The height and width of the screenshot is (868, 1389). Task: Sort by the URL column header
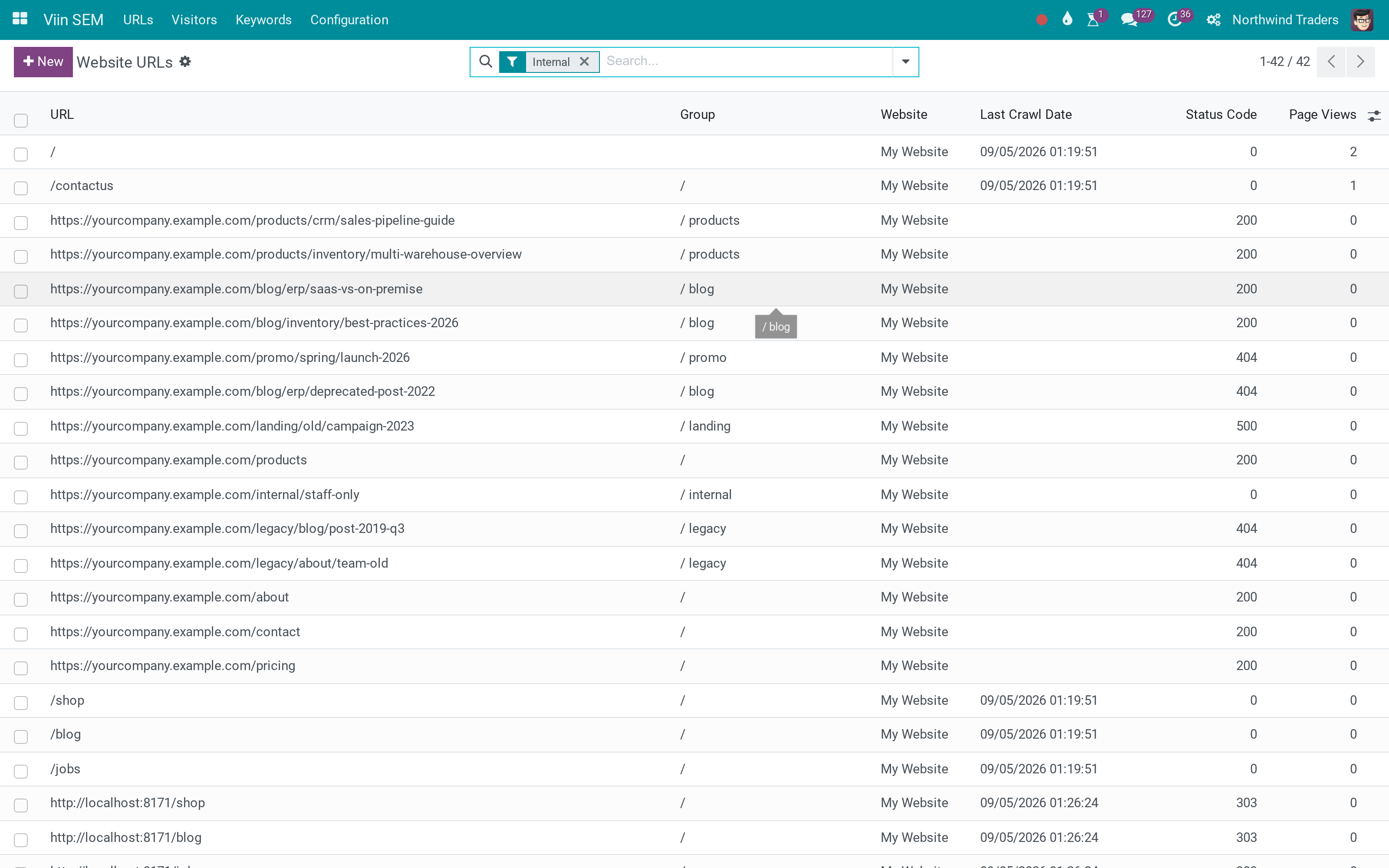pyautogui.click(x=62, y=114)
